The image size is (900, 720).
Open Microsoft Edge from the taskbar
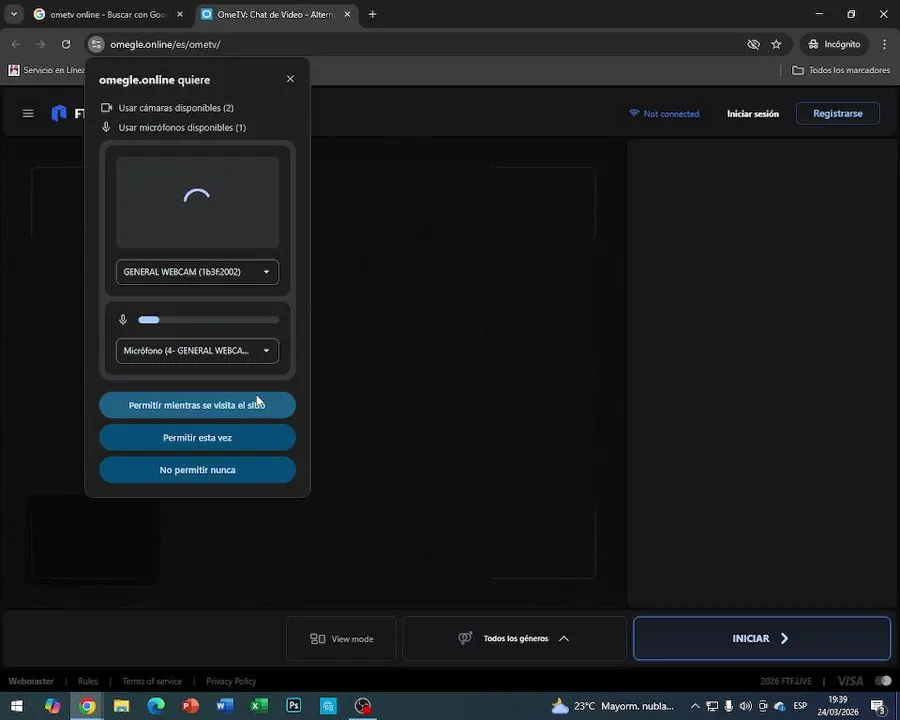[156, 706]
